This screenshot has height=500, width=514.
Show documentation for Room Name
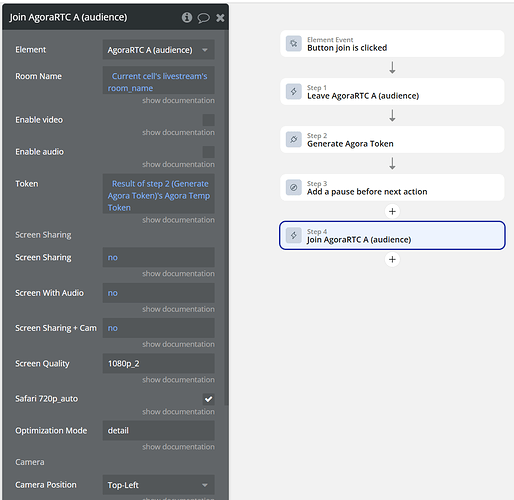(x=178, y=101)
